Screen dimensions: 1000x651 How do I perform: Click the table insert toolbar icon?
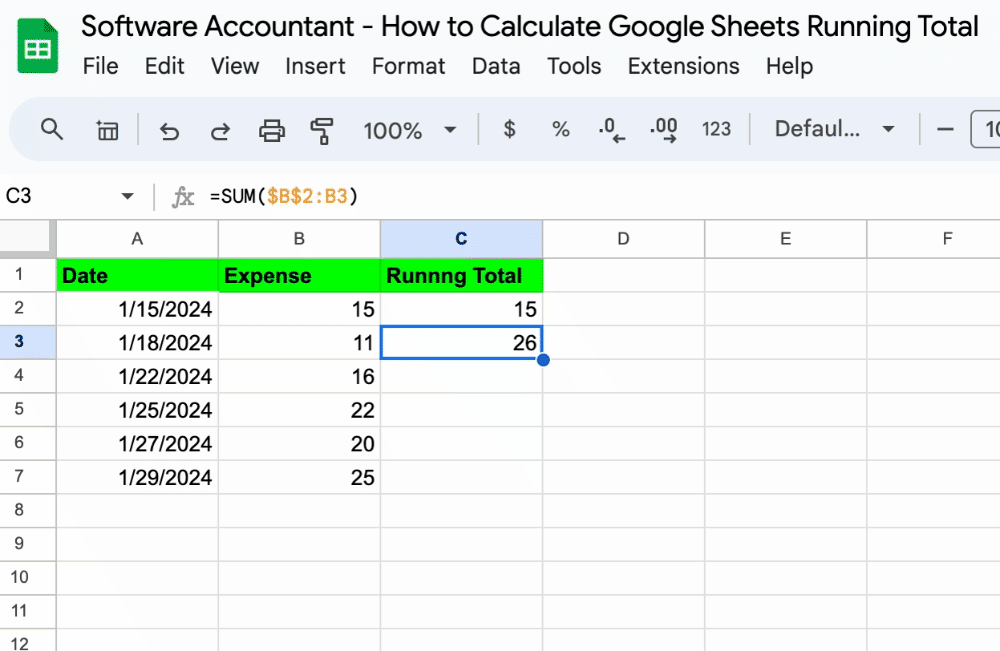pyautogui.click(x=107, y=130)
